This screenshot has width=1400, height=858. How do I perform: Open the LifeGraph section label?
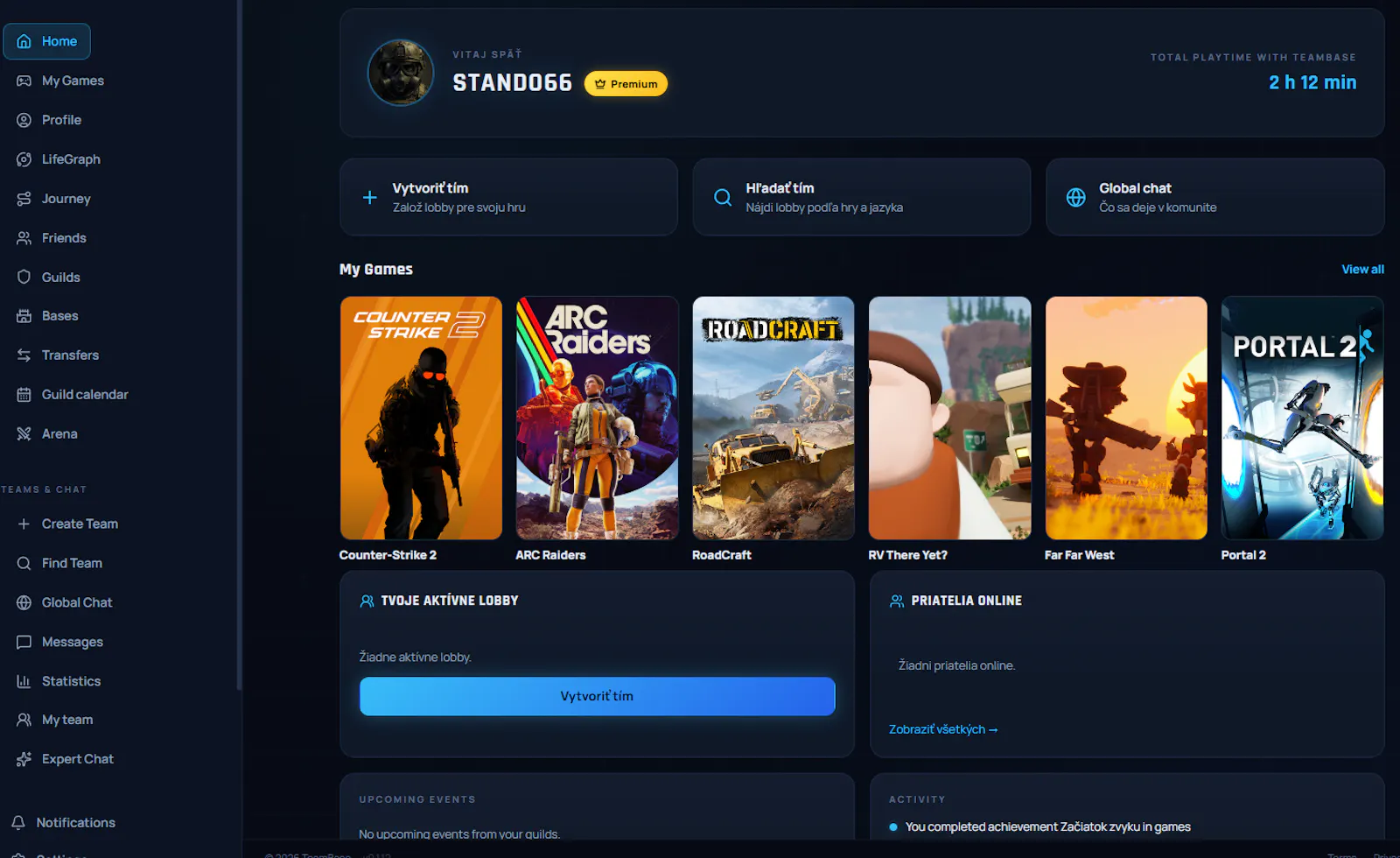[x=71, y=159]
